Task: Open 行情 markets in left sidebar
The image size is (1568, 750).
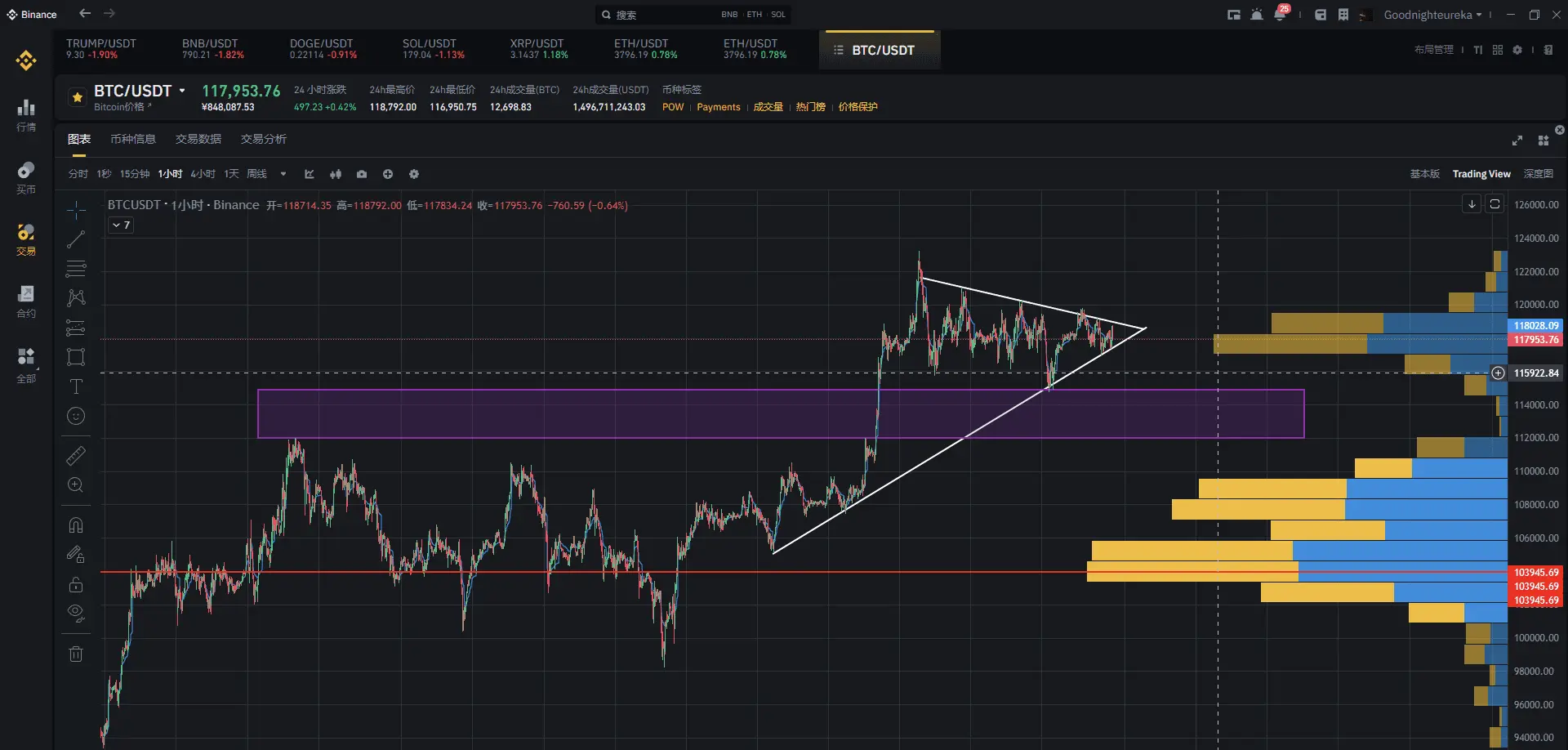Action: (x=26, y=115)
